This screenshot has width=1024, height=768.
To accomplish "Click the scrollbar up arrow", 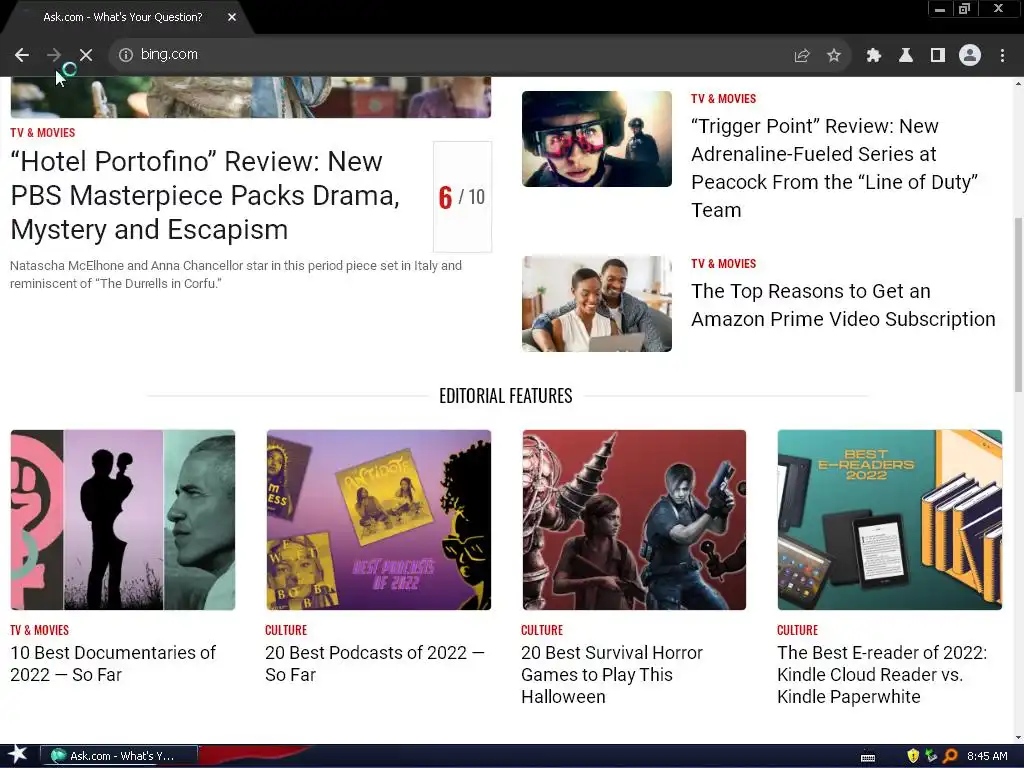I will click(1018, 83).
